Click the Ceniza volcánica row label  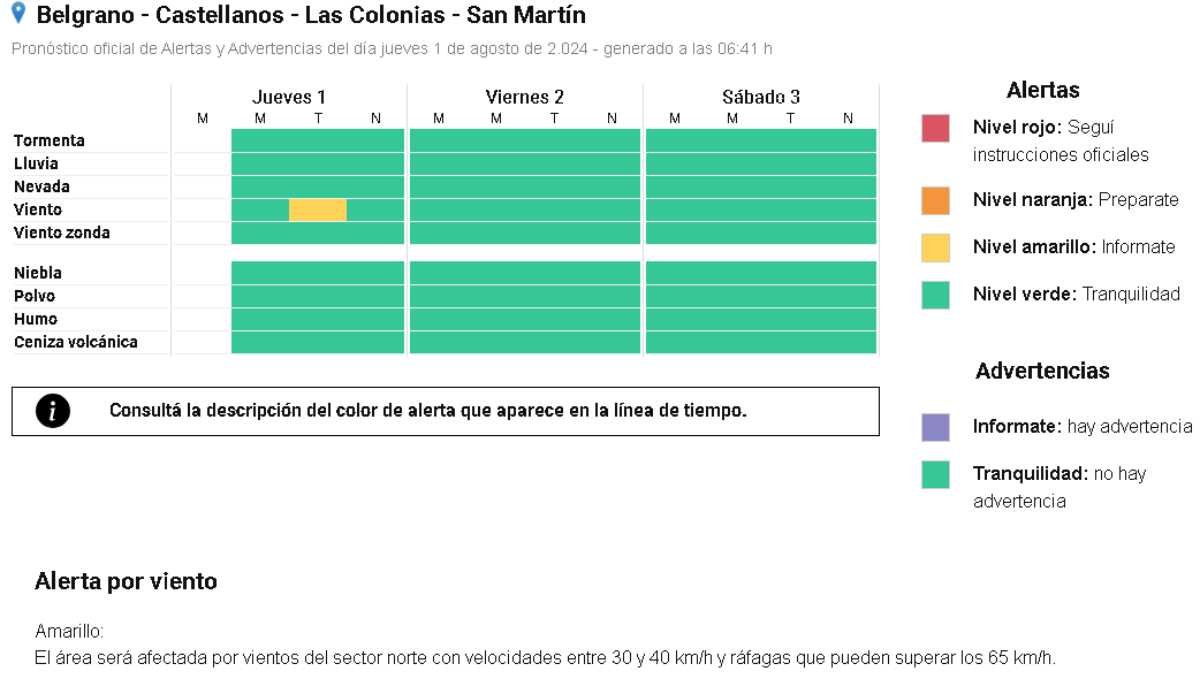pos(76,343)
